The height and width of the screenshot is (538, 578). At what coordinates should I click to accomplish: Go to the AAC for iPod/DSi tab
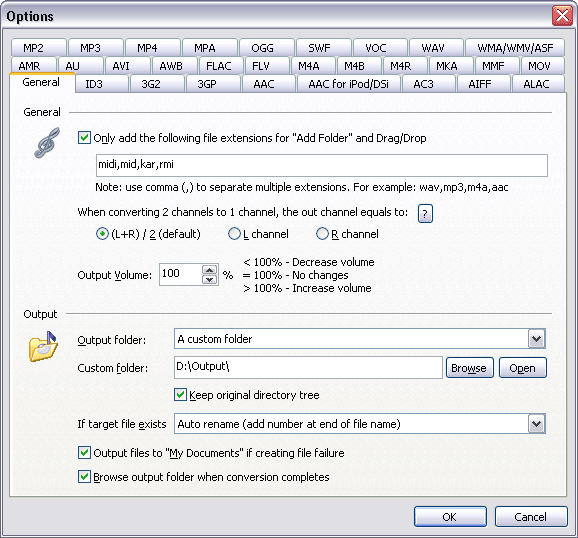348,84
